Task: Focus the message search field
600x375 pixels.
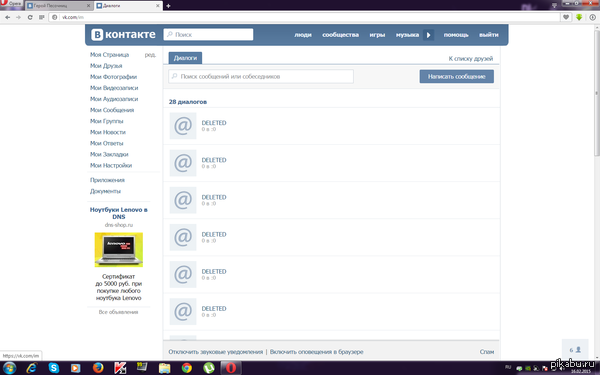Action: coord(261,77)
